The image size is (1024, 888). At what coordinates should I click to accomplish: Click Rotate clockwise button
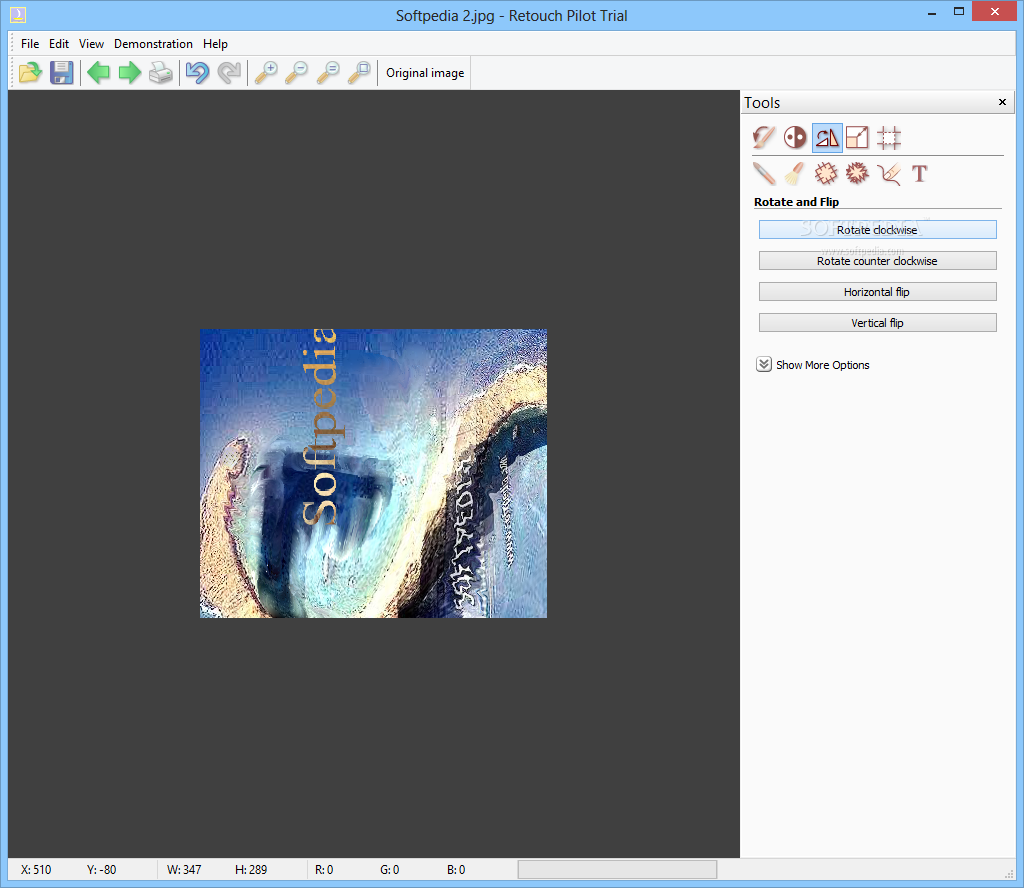[x=877, y=230]
